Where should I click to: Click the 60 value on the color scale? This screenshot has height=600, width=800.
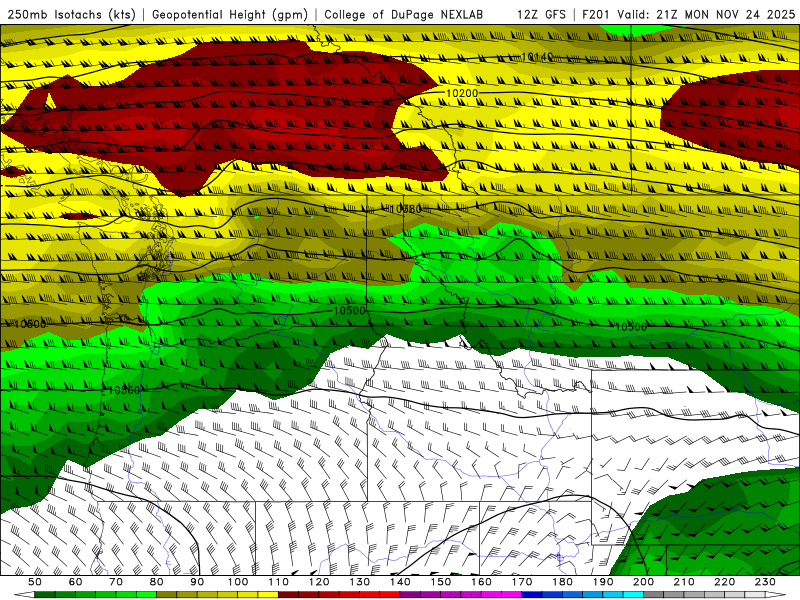pyautogui.click(x=75, y=582)
